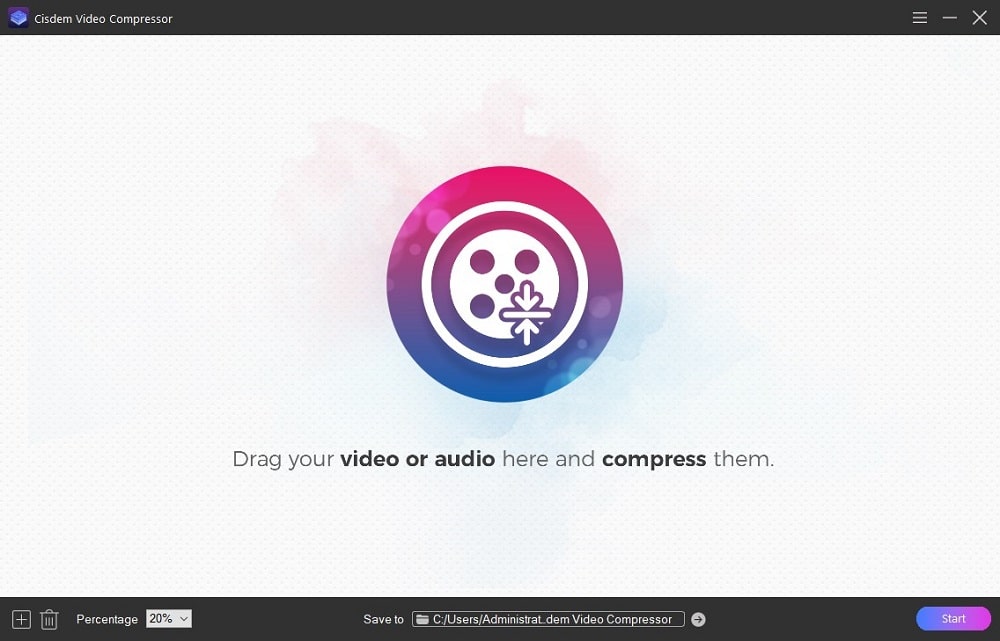Click the output path C:/Users/Administrat field

click(552, 619)
